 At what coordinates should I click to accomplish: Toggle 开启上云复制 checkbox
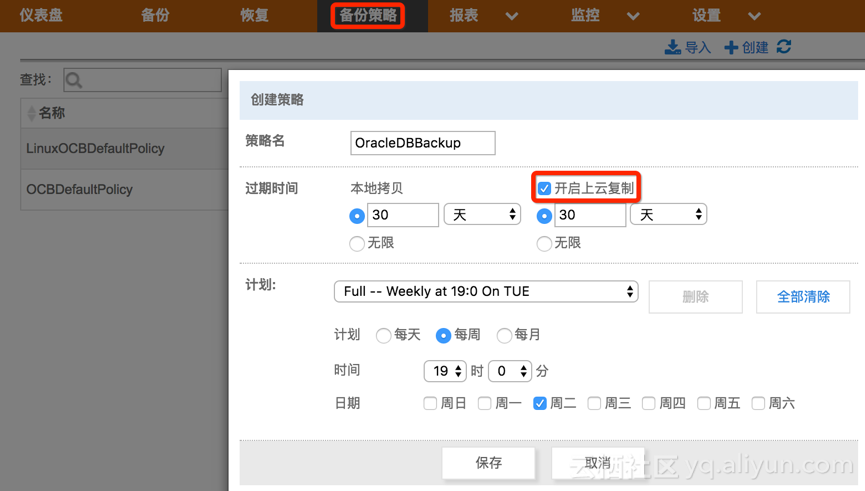[x=544, y=189]
